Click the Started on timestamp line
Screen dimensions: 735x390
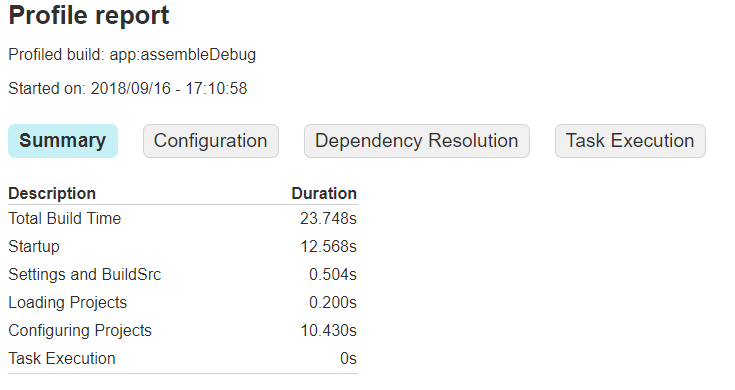128,88
